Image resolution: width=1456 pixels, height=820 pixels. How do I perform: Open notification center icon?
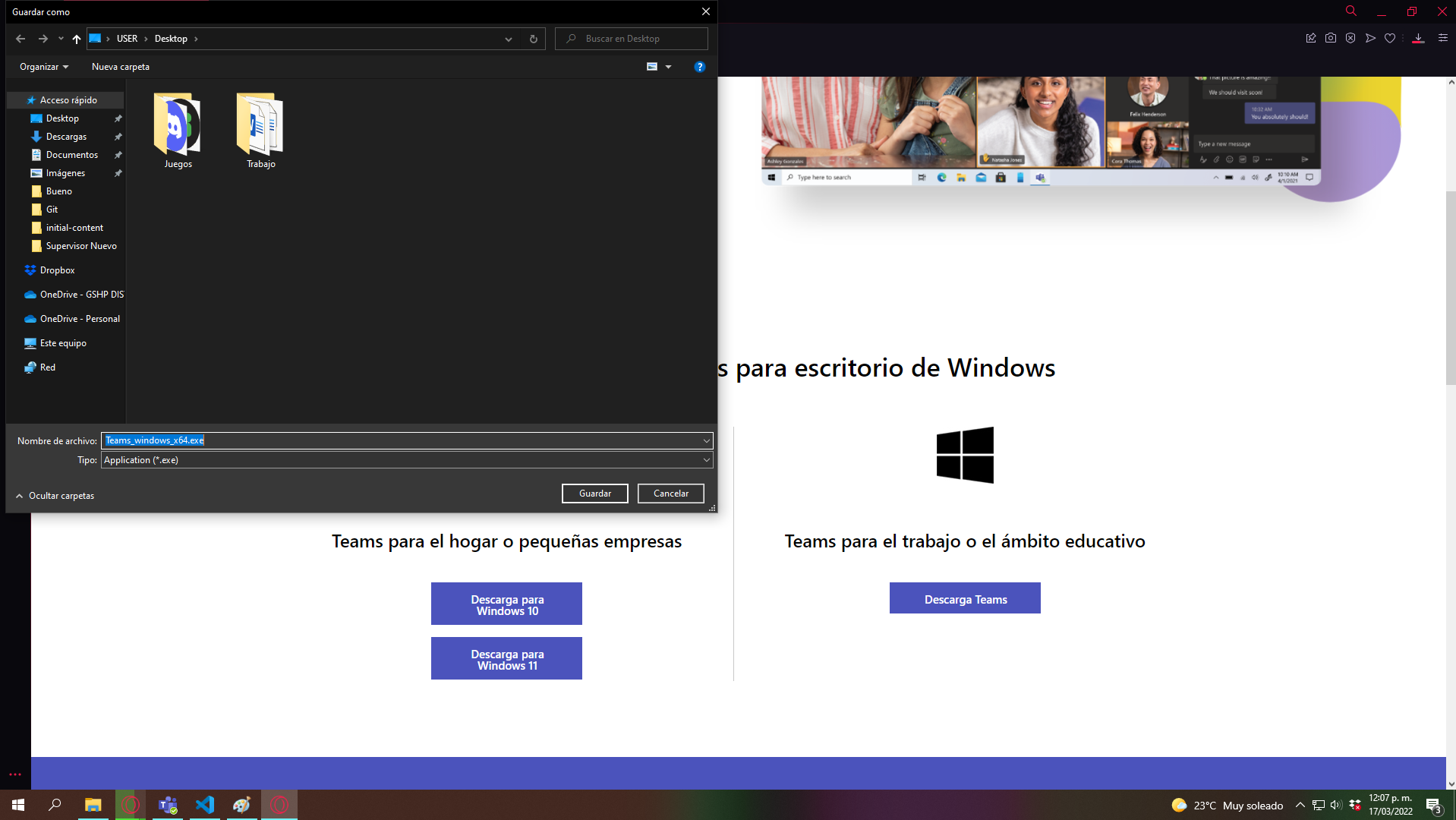(x=1433, y=805)
